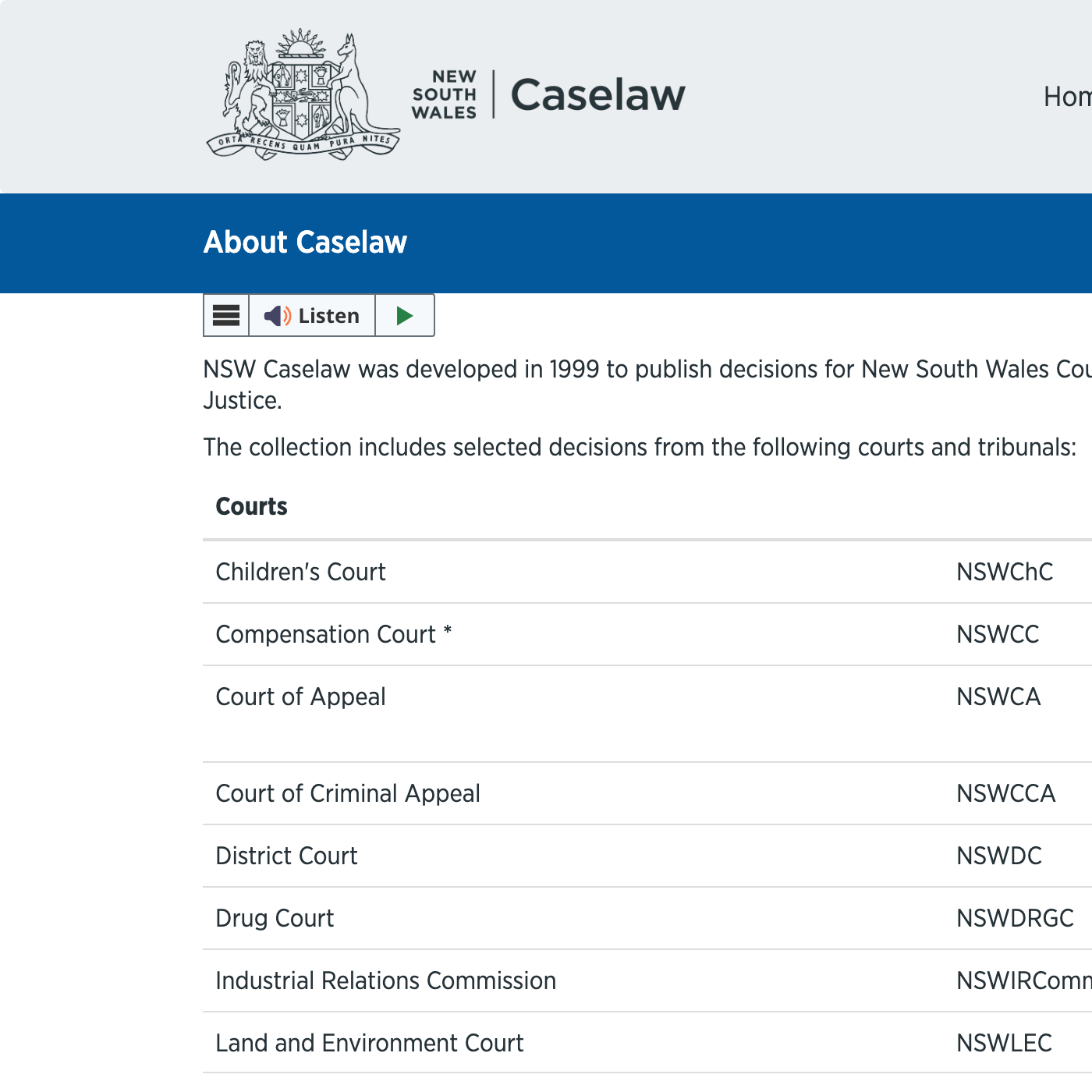Select the Court of Criminal Appeal row name
This screenshot has width=1092, height=1092.
(x=348, y=793)
